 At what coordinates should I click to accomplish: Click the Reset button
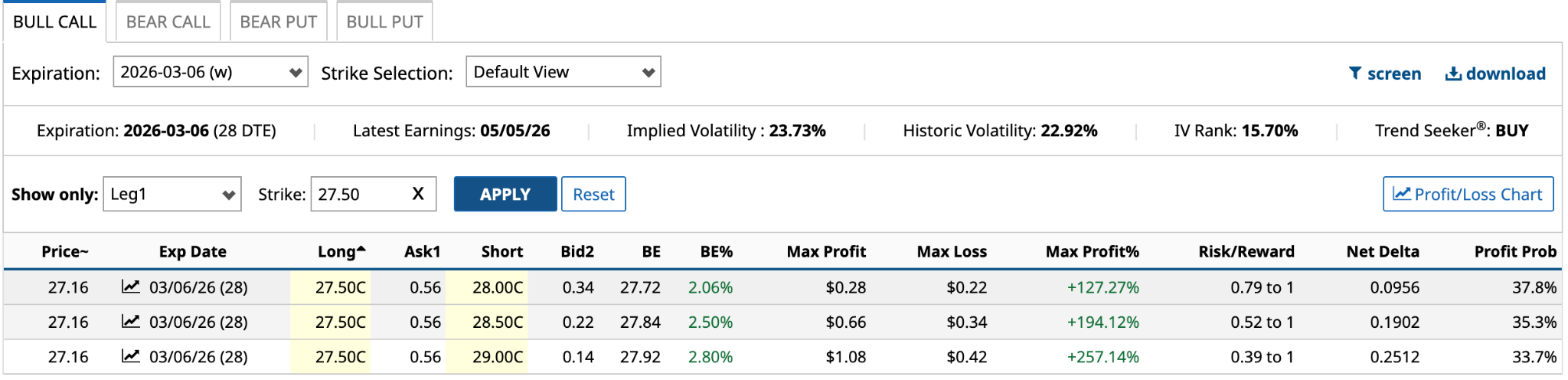pyautogui.click(x=593, y=194)
